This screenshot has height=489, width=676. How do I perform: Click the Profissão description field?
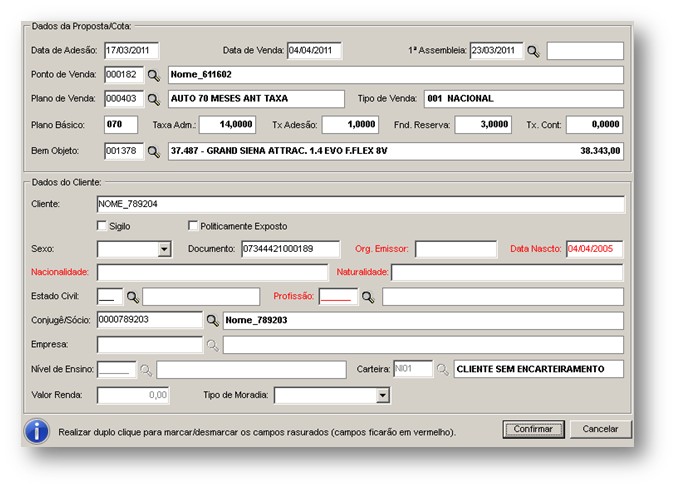[x=503, y=297]
